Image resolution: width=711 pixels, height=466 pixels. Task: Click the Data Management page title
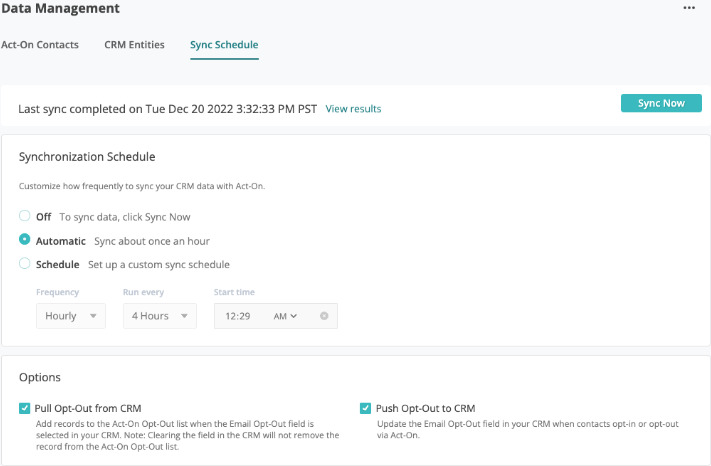[x=60, y=8]
